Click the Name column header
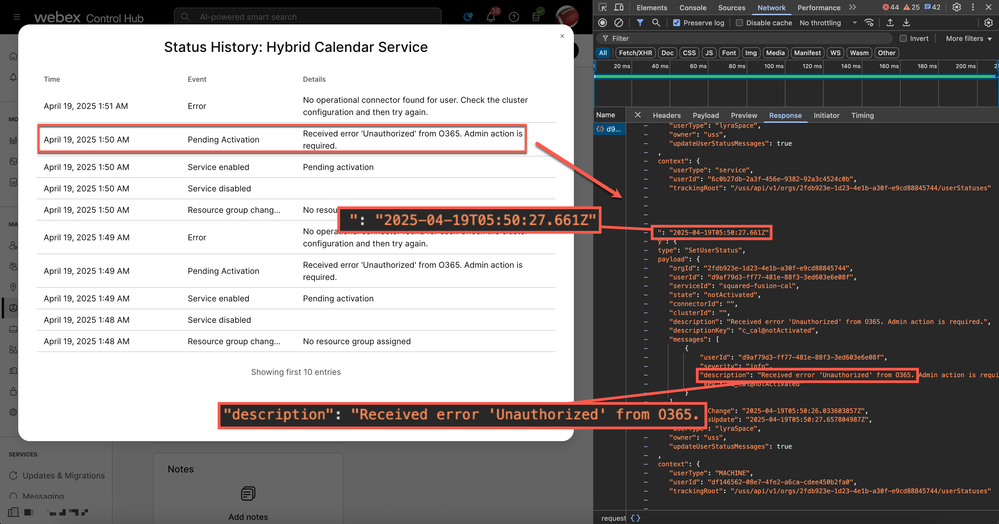 [x=610, y=115]
